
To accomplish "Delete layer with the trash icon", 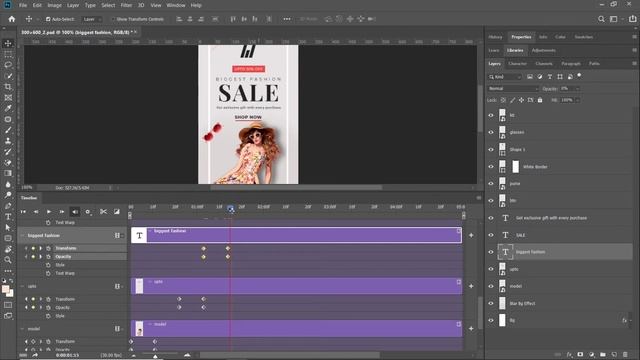I will (625, 355).
